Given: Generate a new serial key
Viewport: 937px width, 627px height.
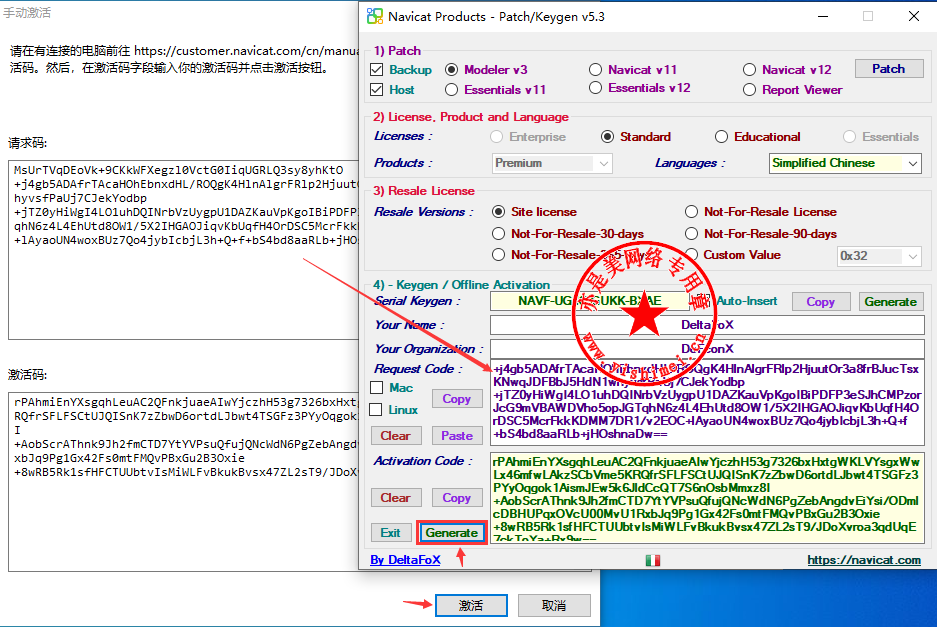Looking at the screenshot, I should (890, 302).
